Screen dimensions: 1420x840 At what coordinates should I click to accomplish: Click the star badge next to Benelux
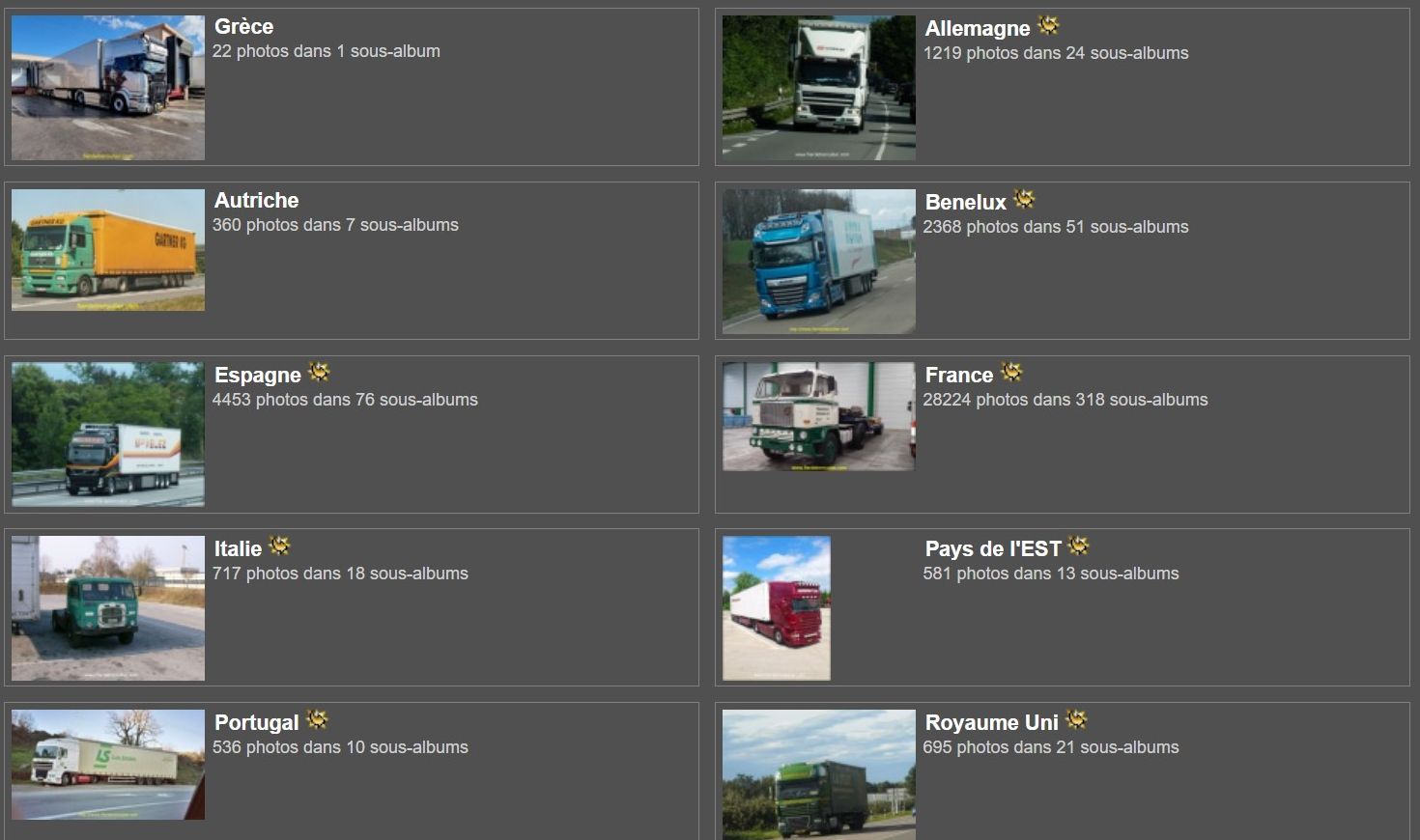coord(1024,200)
